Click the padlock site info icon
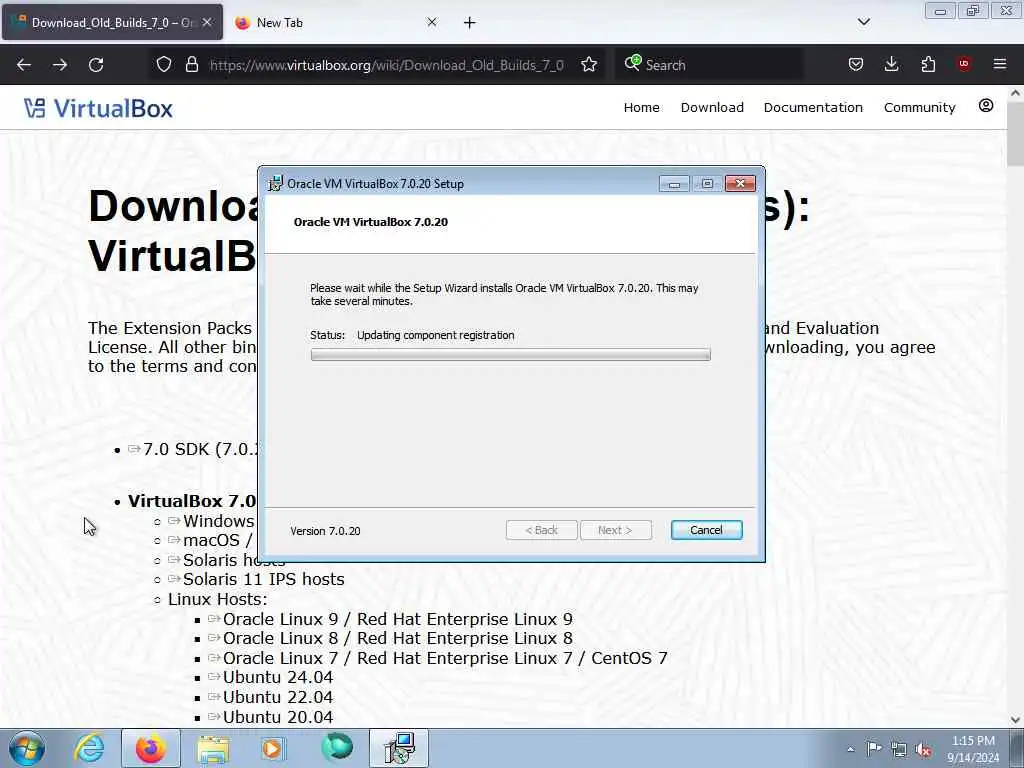1024x768 pixels. [x=191, y=65]
